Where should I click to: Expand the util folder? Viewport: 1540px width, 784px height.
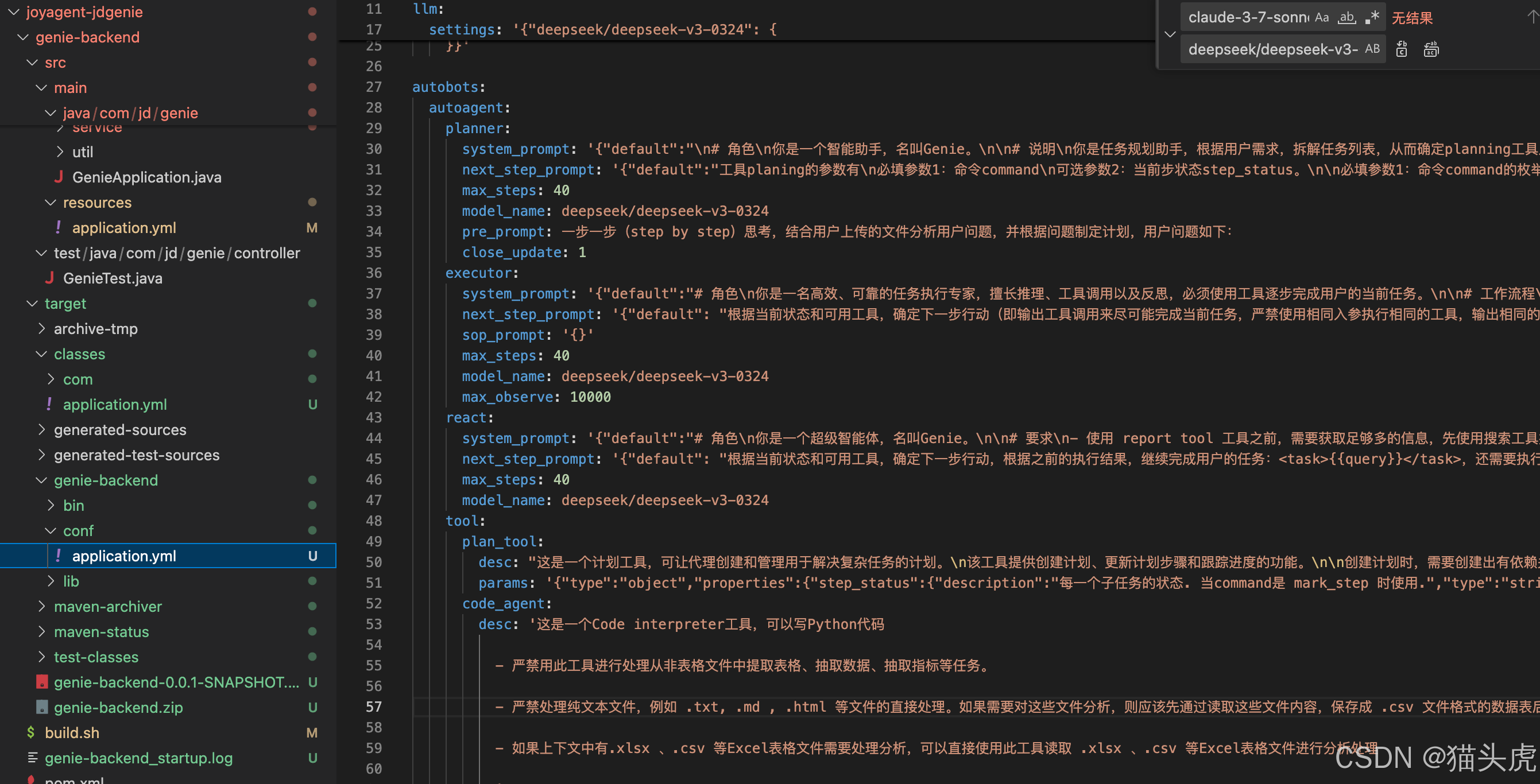[x=83, y=152]
